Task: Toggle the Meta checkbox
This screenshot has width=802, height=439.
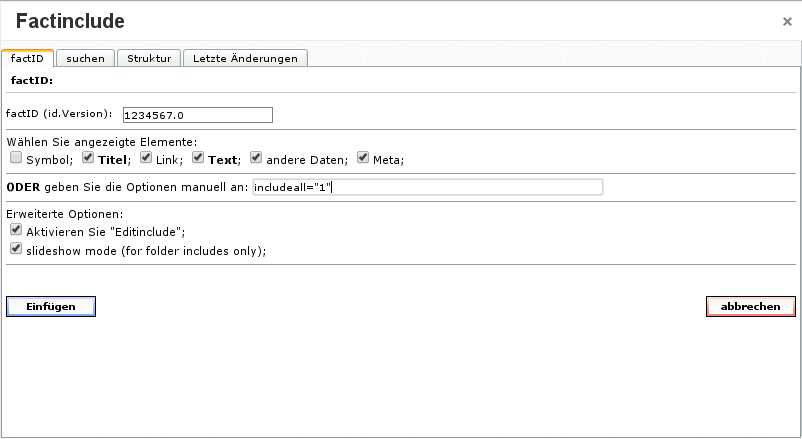Action: 363,158
